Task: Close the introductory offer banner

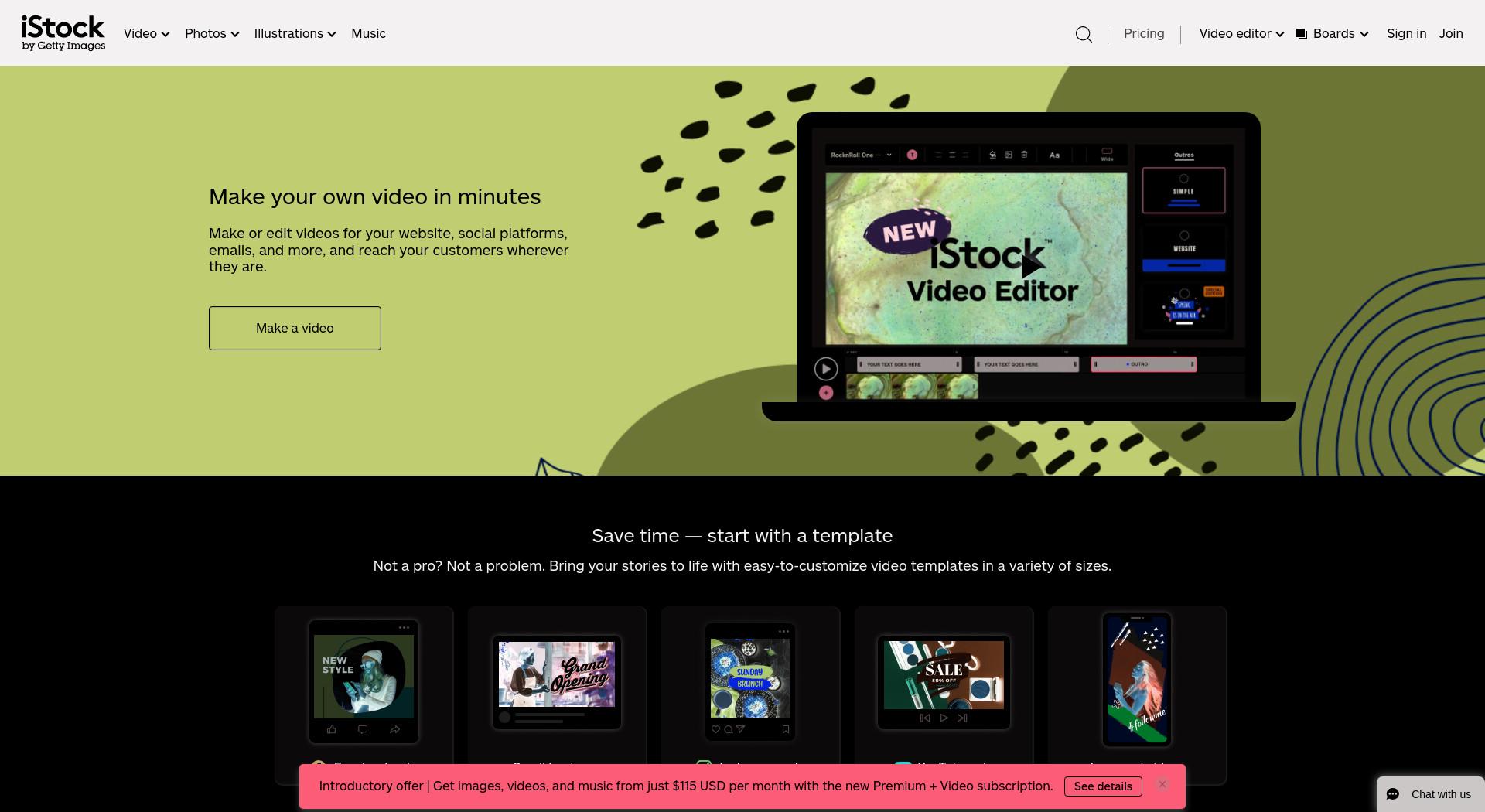Action: pyautogui.click(x=1162, y=784)
